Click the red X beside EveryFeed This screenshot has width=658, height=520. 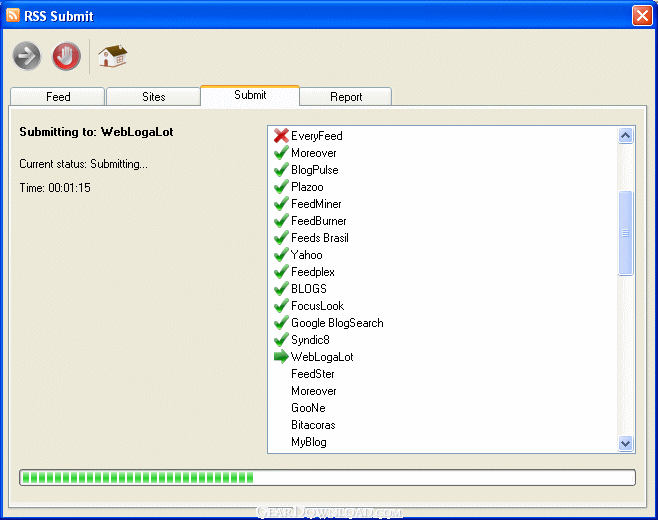[x=281, y=136]
